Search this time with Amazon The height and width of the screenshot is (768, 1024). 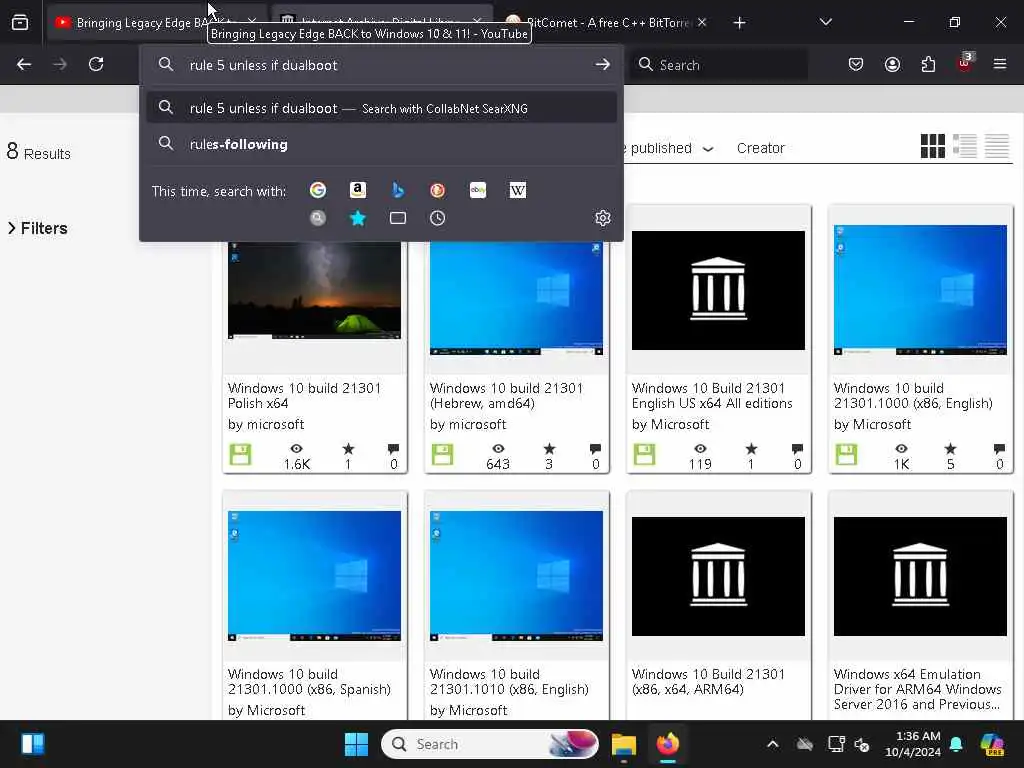pyautogui.click(x=357, y=190)
